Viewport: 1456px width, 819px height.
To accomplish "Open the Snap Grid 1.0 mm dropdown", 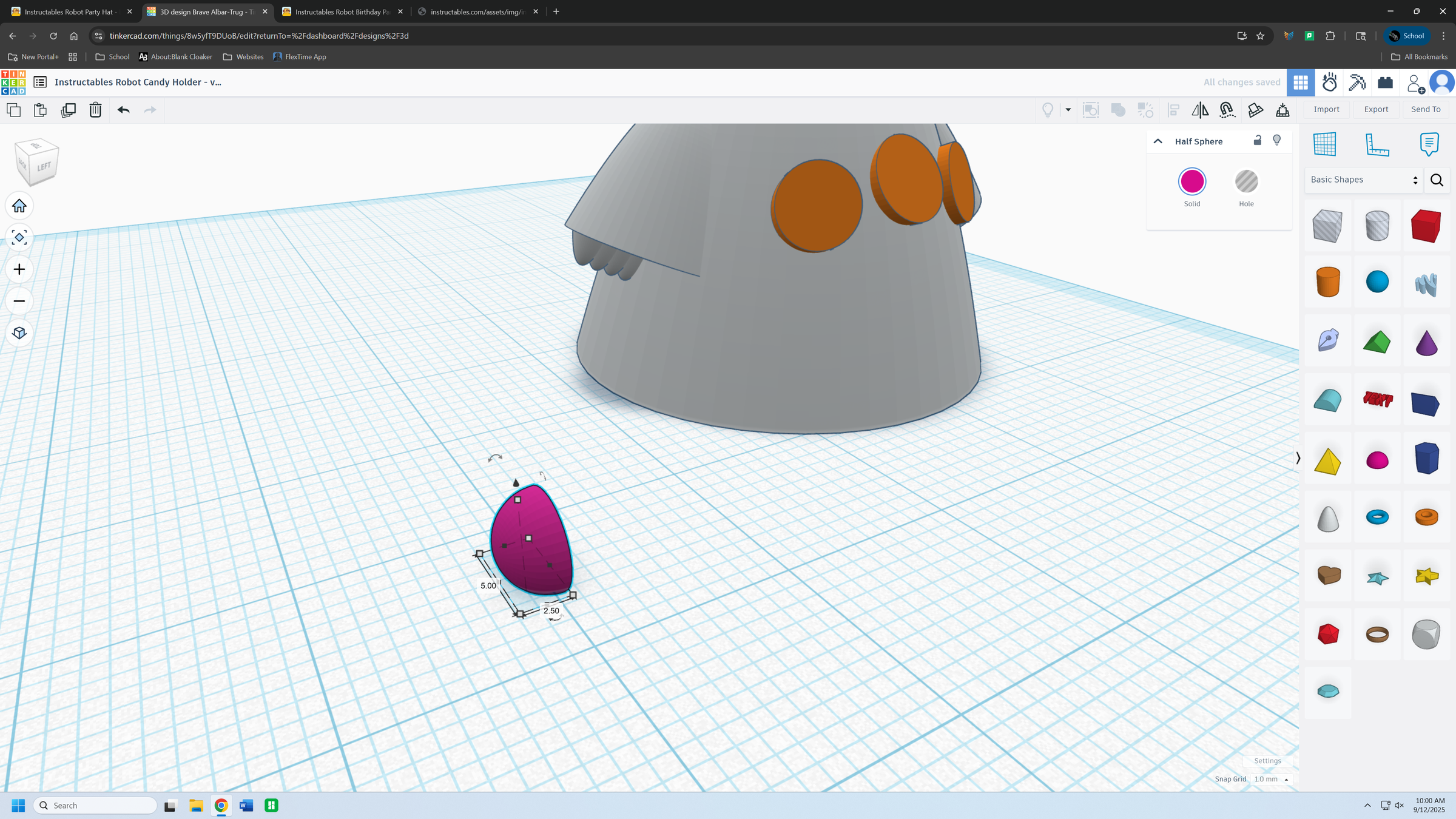I will click(1271, 779).
